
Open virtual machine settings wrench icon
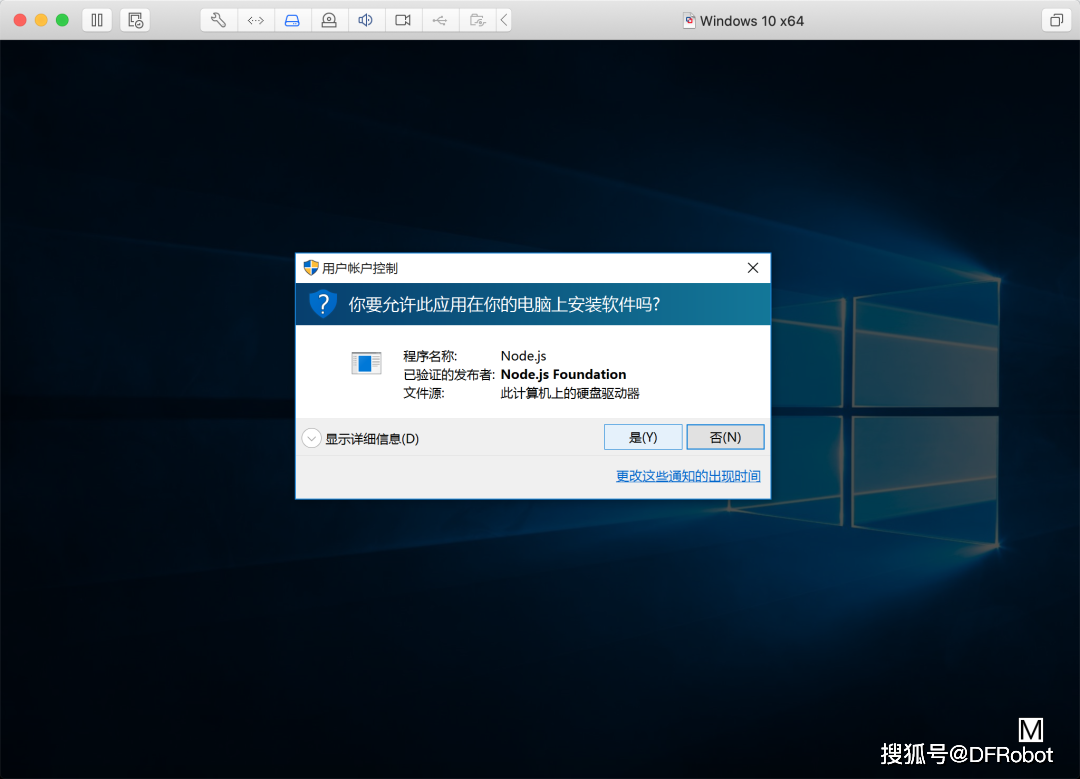(218, 20)
